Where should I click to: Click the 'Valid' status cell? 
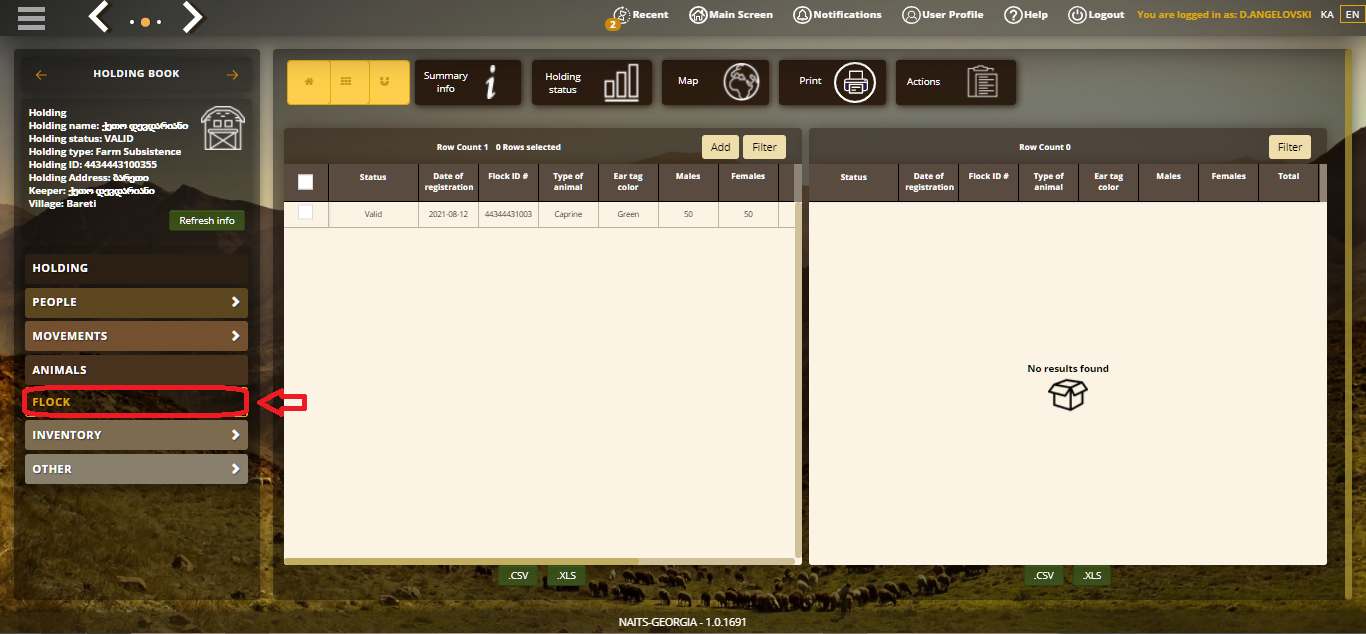point(373,214)
